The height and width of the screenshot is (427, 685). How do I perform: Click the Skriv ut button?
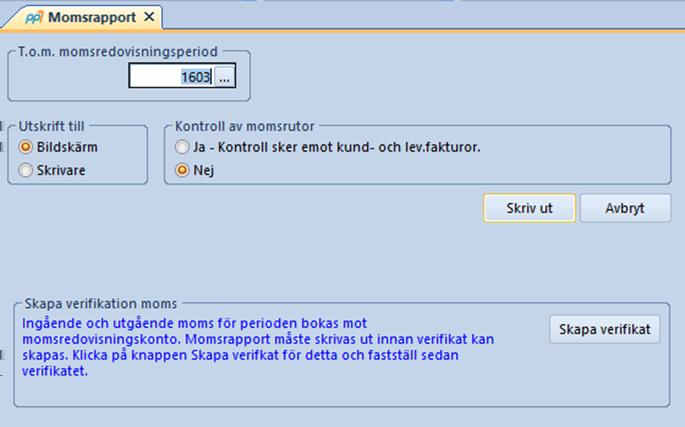tap(529, 208)
